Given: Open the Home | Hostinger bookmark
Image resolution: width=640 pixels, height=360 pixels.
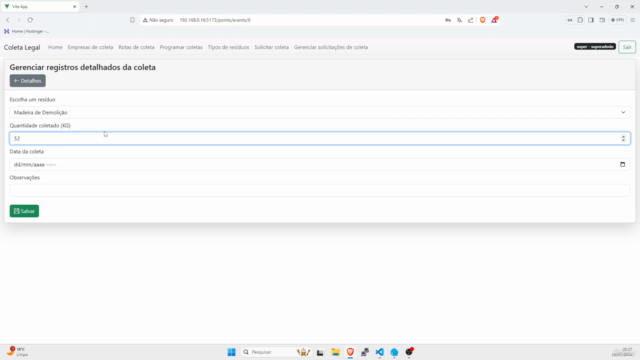Looking at the screenshot, I should 26,31.
